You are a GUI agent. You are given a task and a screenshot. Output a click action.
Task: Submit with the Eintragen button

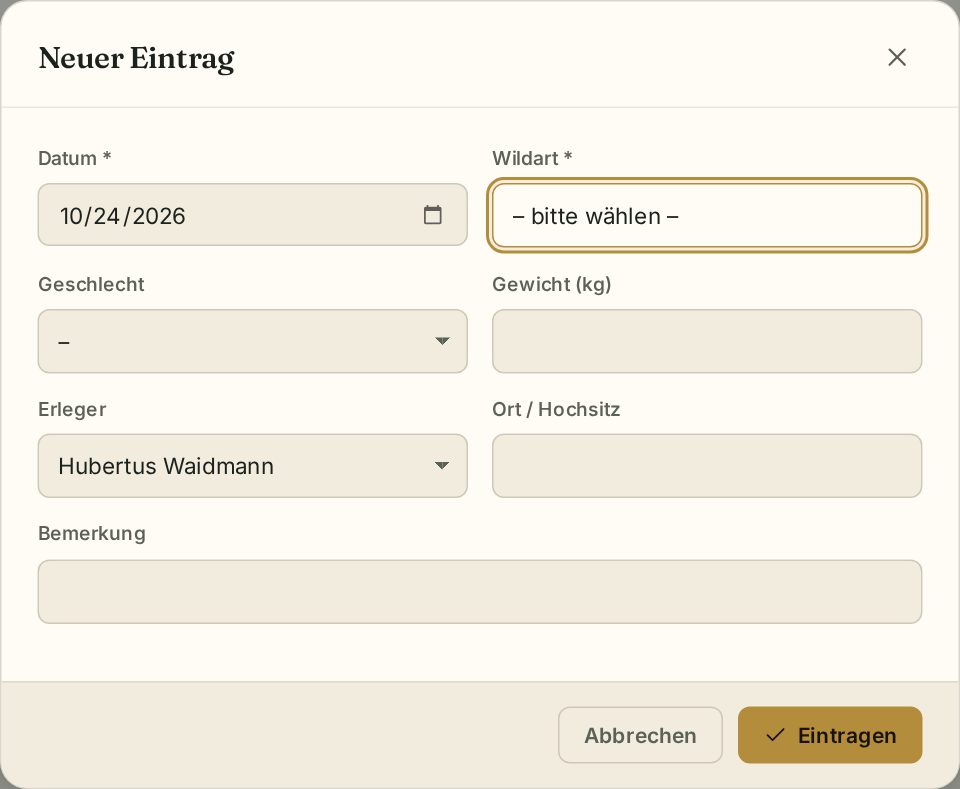(x=830, y=735)
